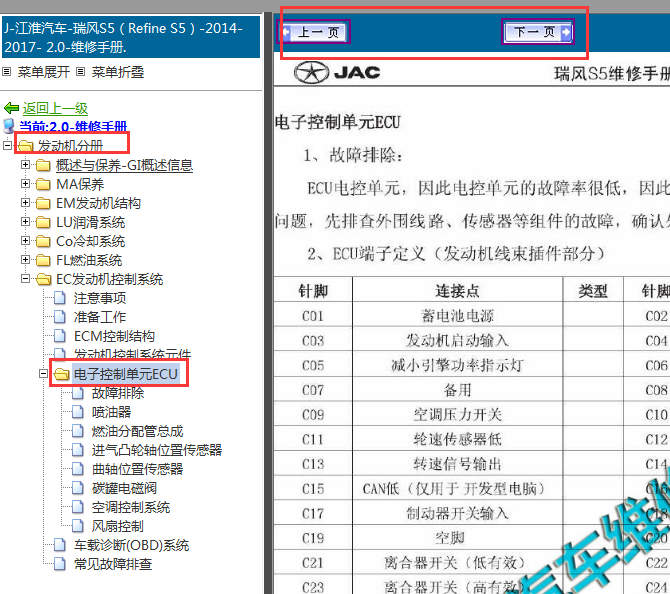
Task: Open the 喷油器 page
Action: [112, 412]
